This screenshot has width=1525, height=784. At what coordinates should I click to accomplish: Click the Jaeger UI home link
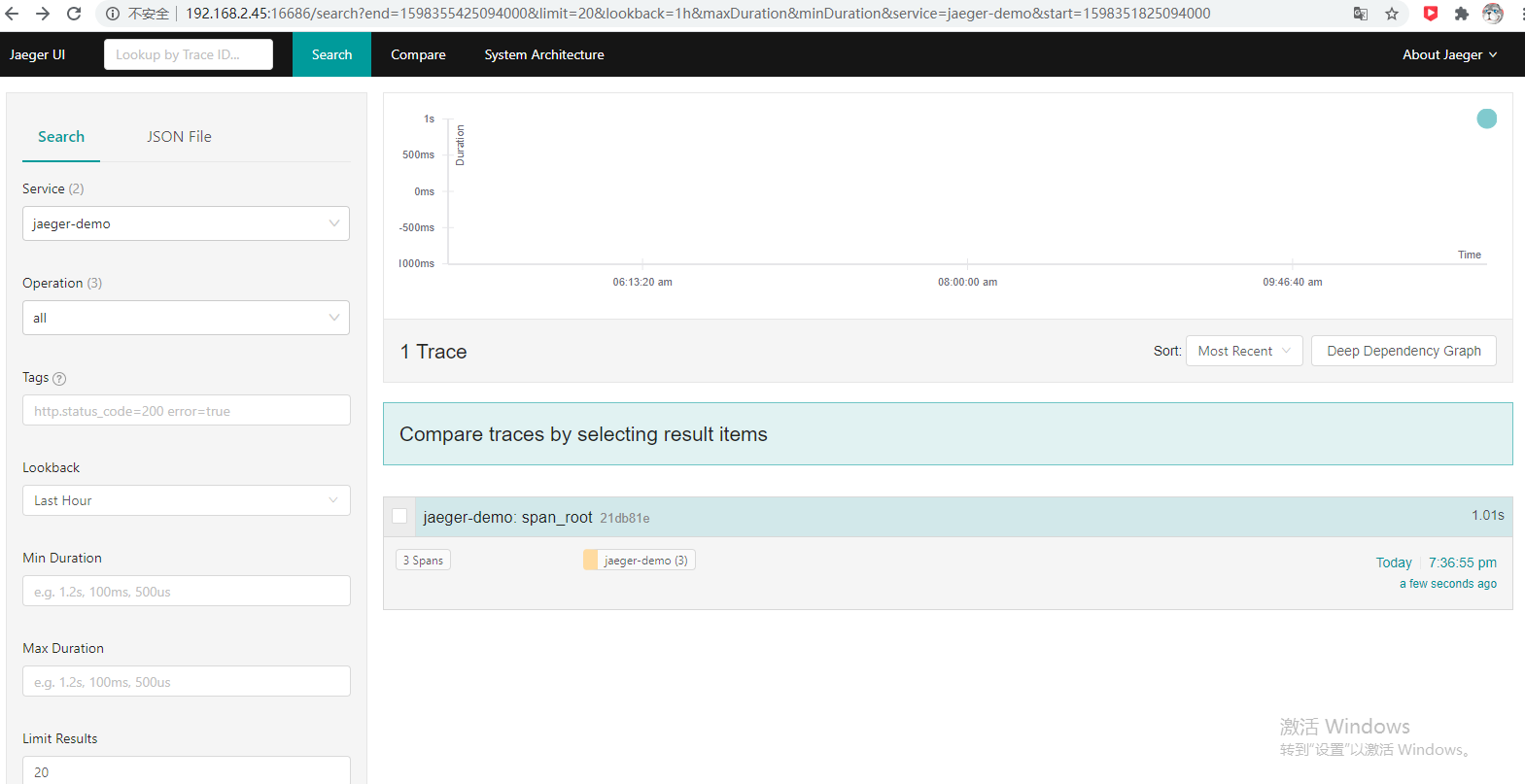tap(37, 54)
